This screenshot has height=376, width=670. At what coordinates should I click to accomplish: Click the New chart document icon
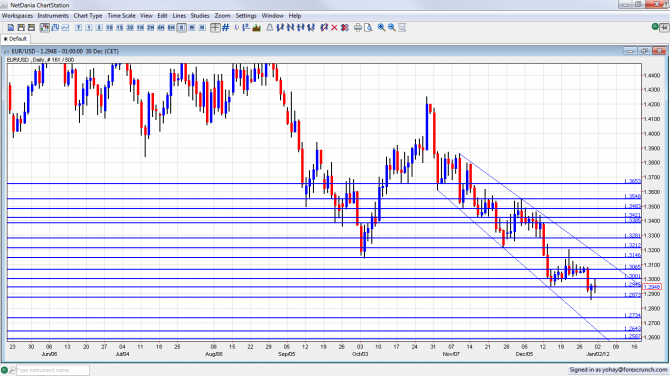click(11, 28)
